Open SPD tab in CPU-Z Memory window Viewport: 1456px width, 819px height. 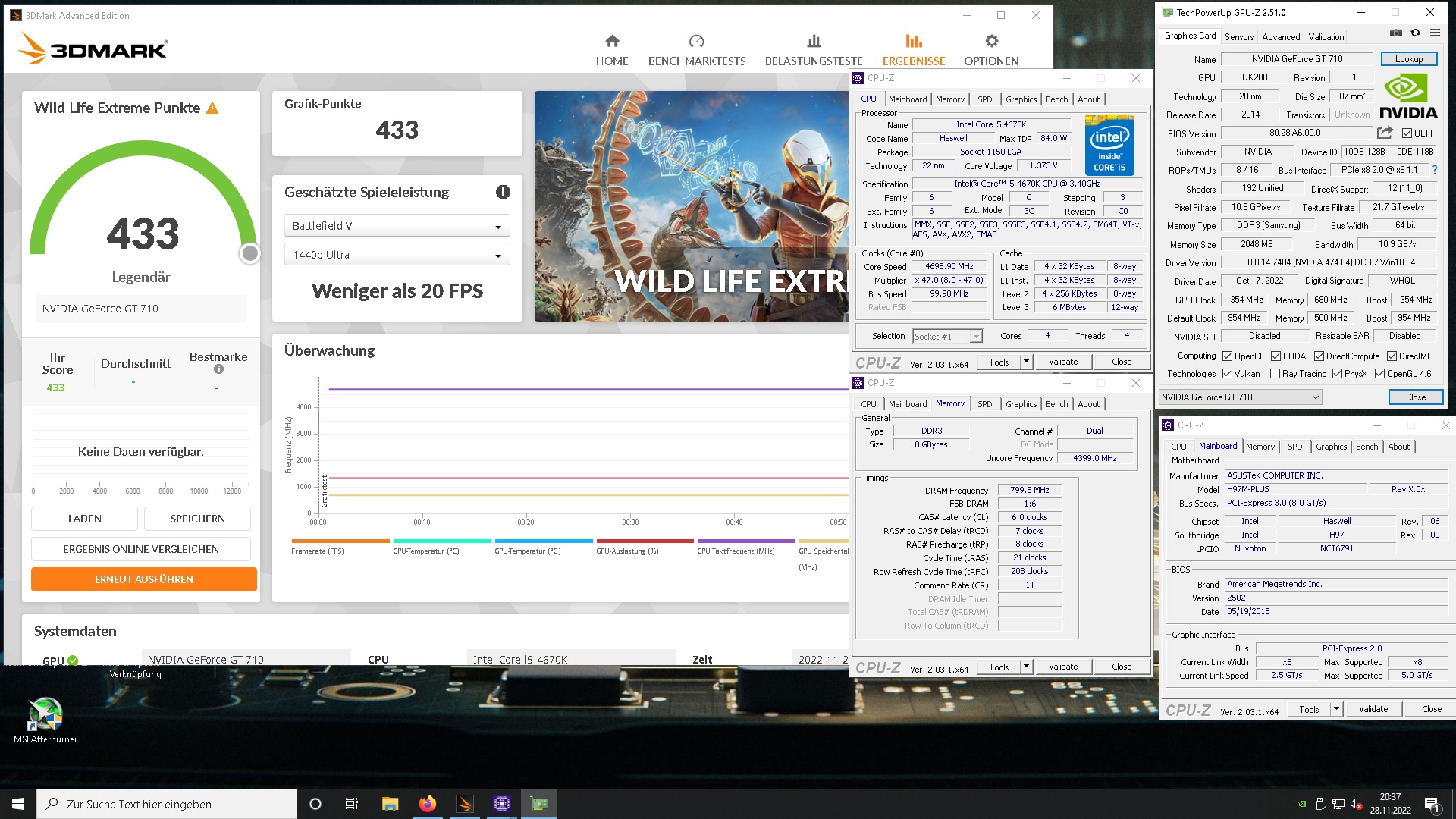(984, 404)
